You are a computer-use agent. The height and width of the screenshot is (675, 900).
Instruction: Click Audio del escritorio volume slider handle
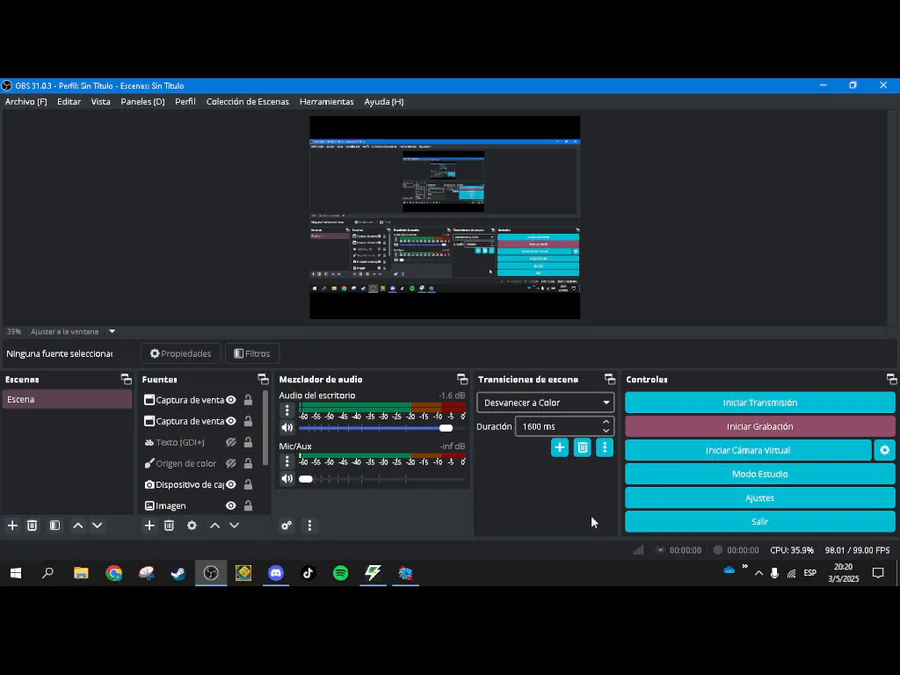click(446, 428)
